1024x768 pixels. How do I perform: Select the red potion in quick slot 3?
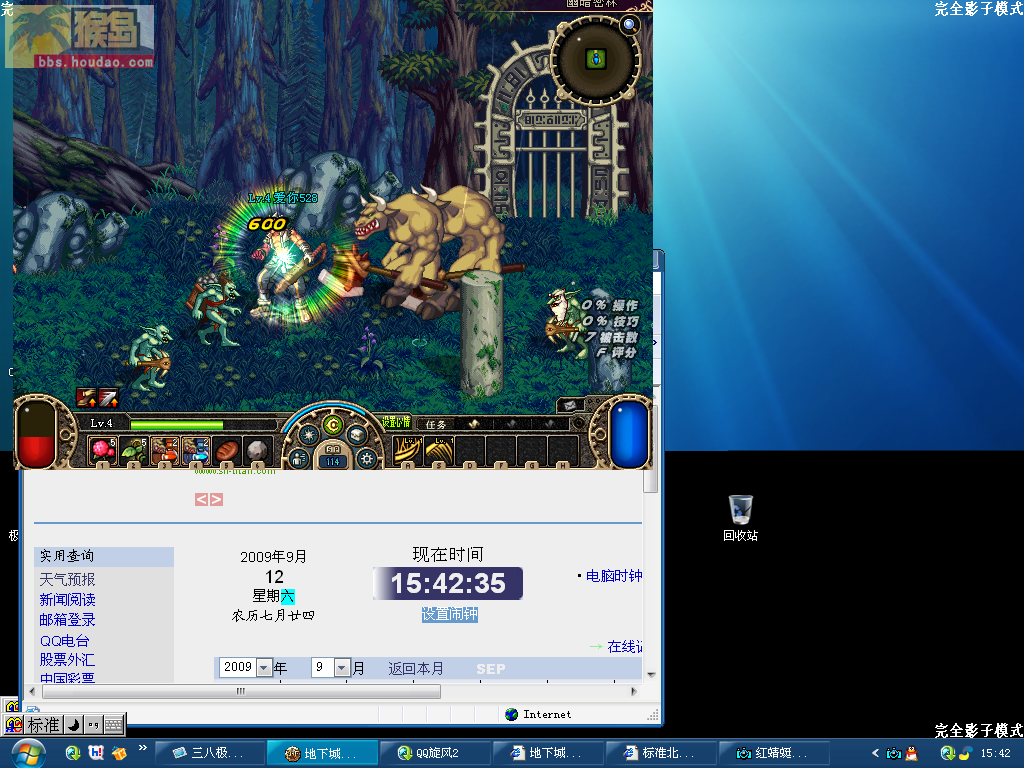coord(165,450)
